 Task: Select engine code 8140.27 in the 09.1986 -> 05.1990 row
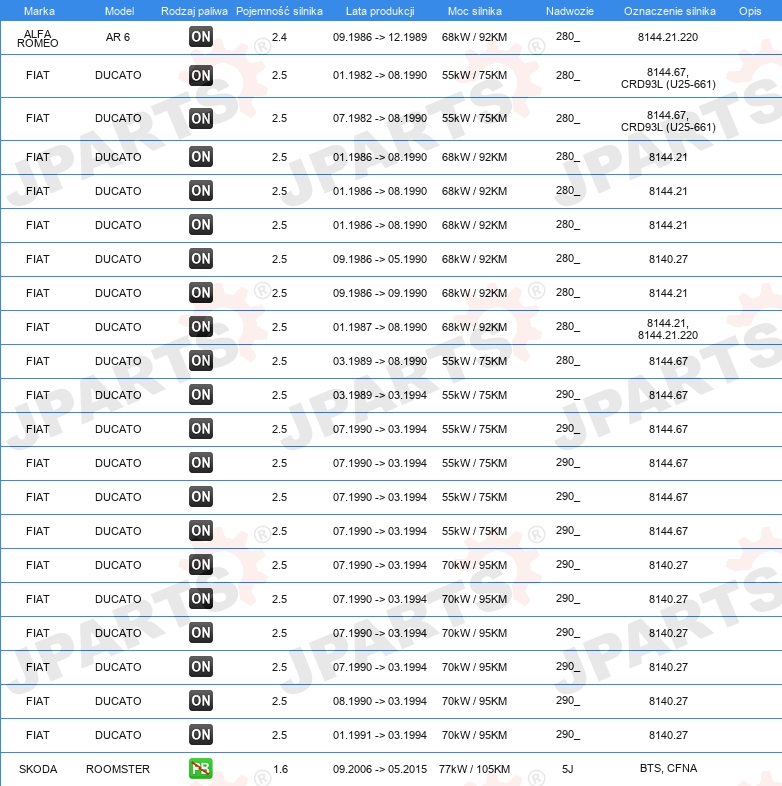pyautogui.click(x=668, y=259)
